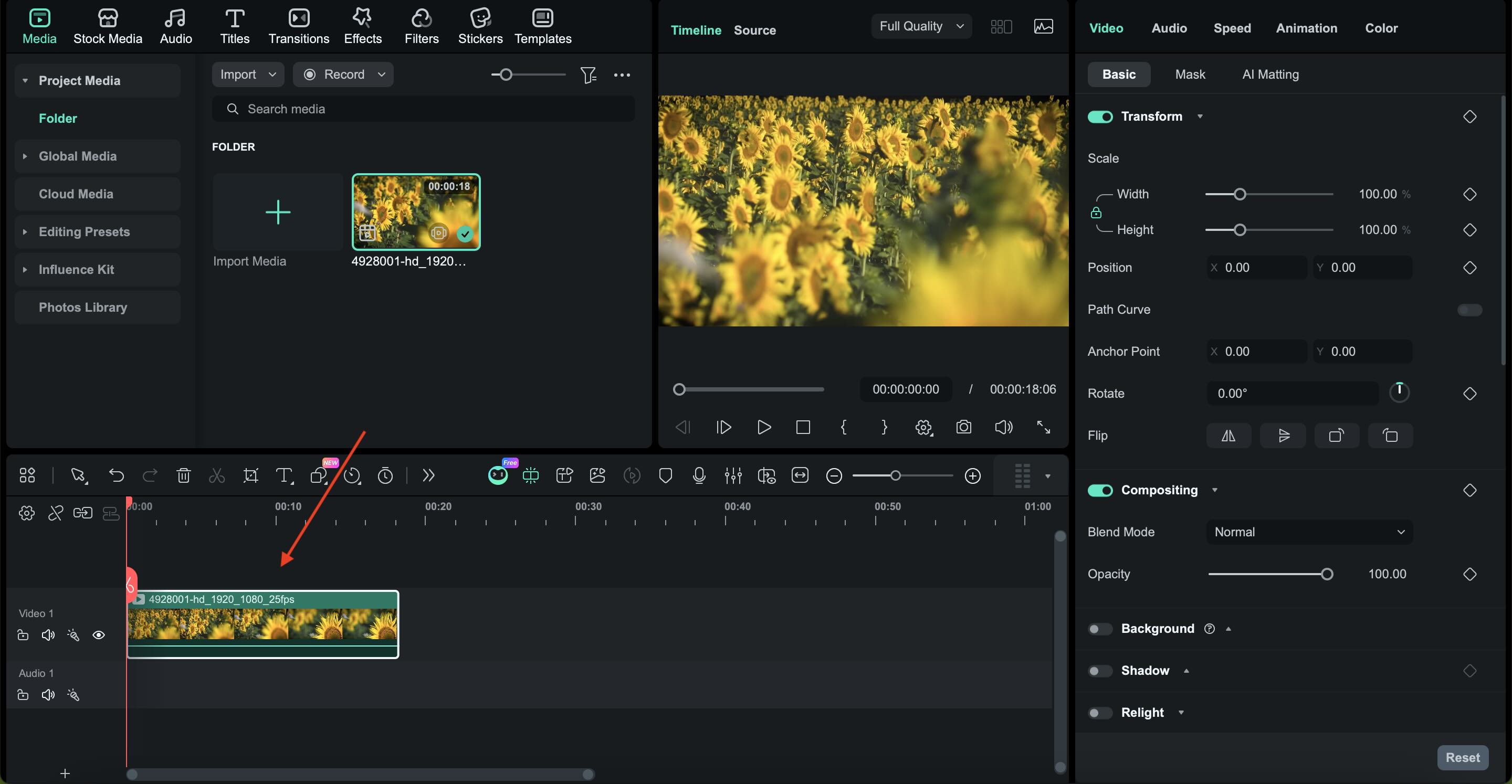Start a voiceover recording with the microphone icon
This screenshot has height=784, width=1512.
(698, 475)
